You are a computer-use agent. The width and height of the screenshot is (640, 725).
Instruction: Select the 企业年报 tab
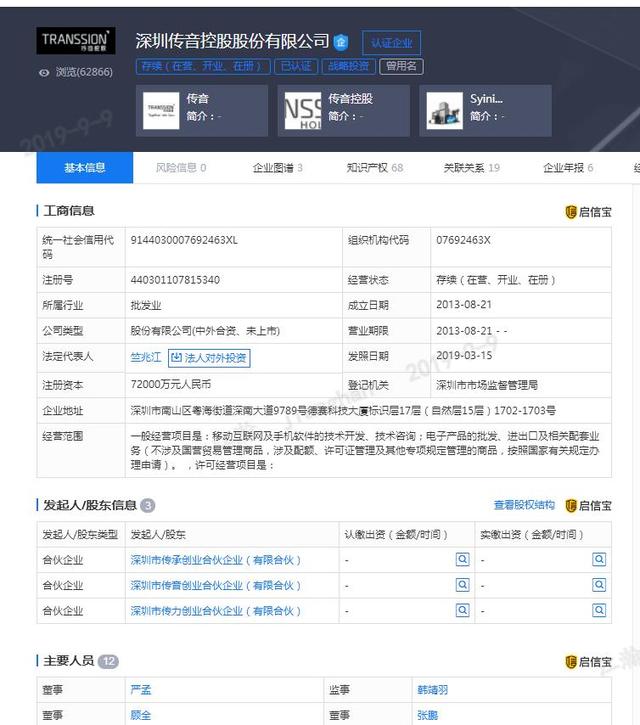[x=568, y=168]
